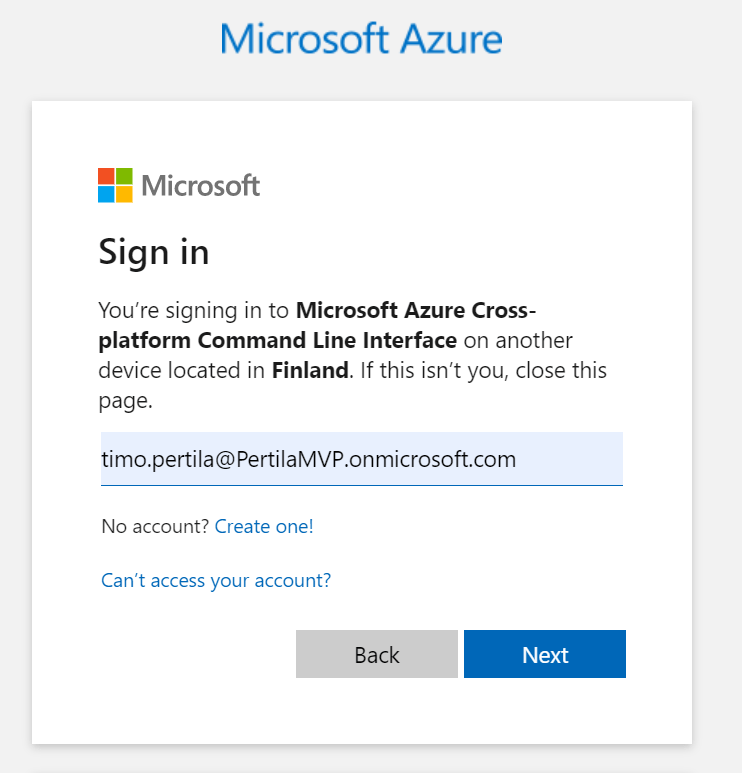Click the Microsoft four-square logo

[115, 185]
